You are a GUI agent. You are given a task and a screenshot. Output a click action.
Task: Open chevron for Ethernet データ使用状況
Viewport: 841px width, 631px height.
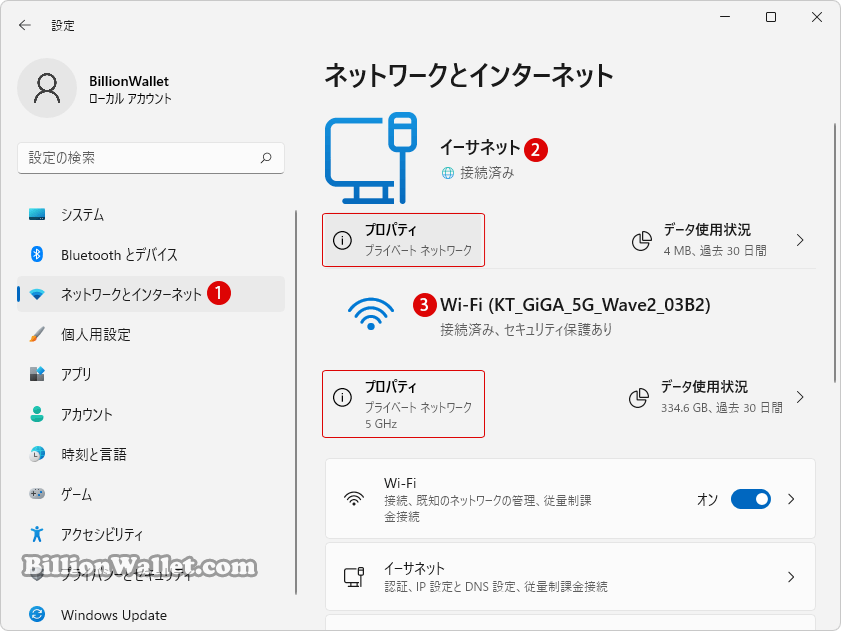[x=800, y=240]
